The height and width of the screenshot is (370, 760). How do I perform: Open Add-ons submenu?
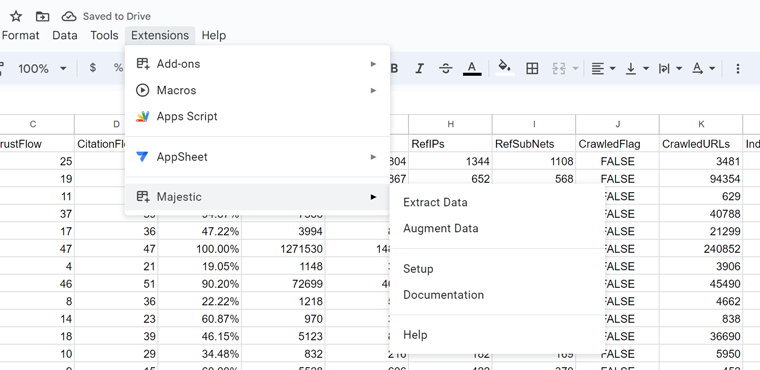pyautogui.click(x=257, y=64)
